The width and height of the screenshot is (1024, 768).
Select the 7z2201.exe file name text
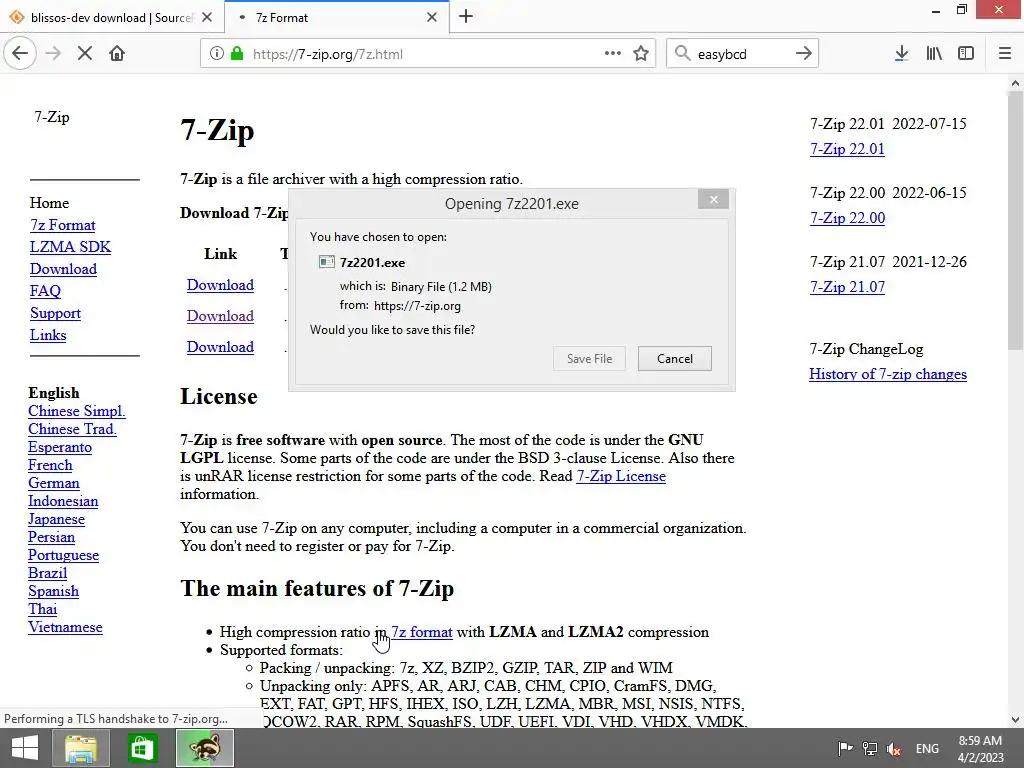[372, 263]
